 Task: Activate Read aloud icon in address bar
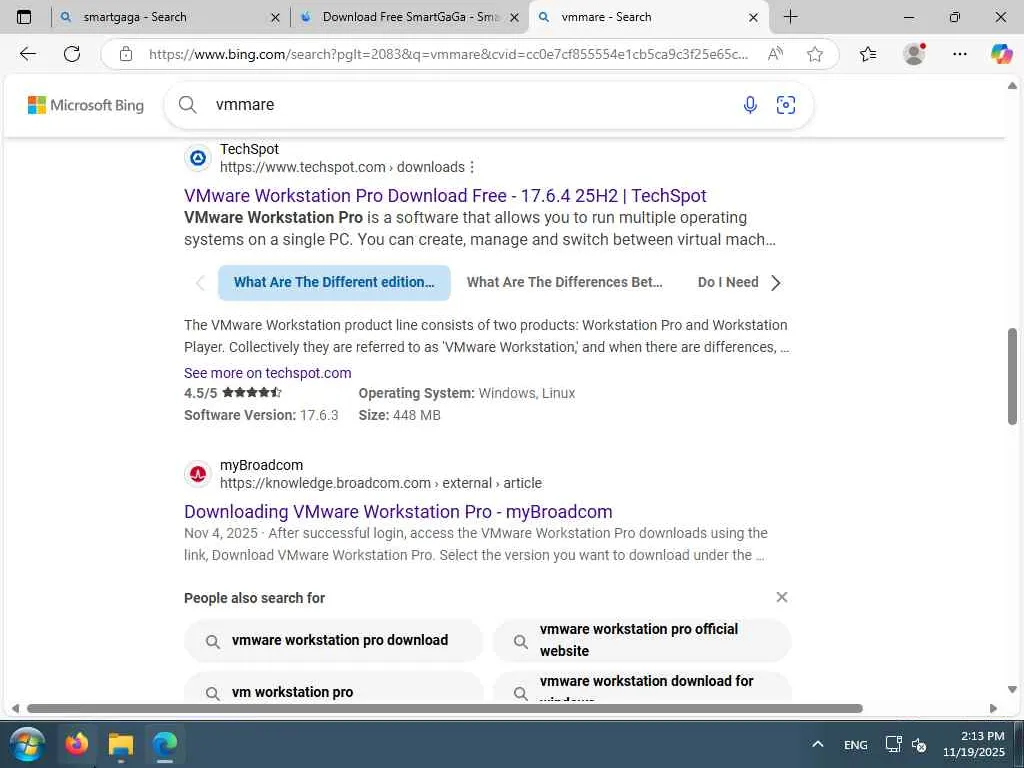(x=775, y=54)
